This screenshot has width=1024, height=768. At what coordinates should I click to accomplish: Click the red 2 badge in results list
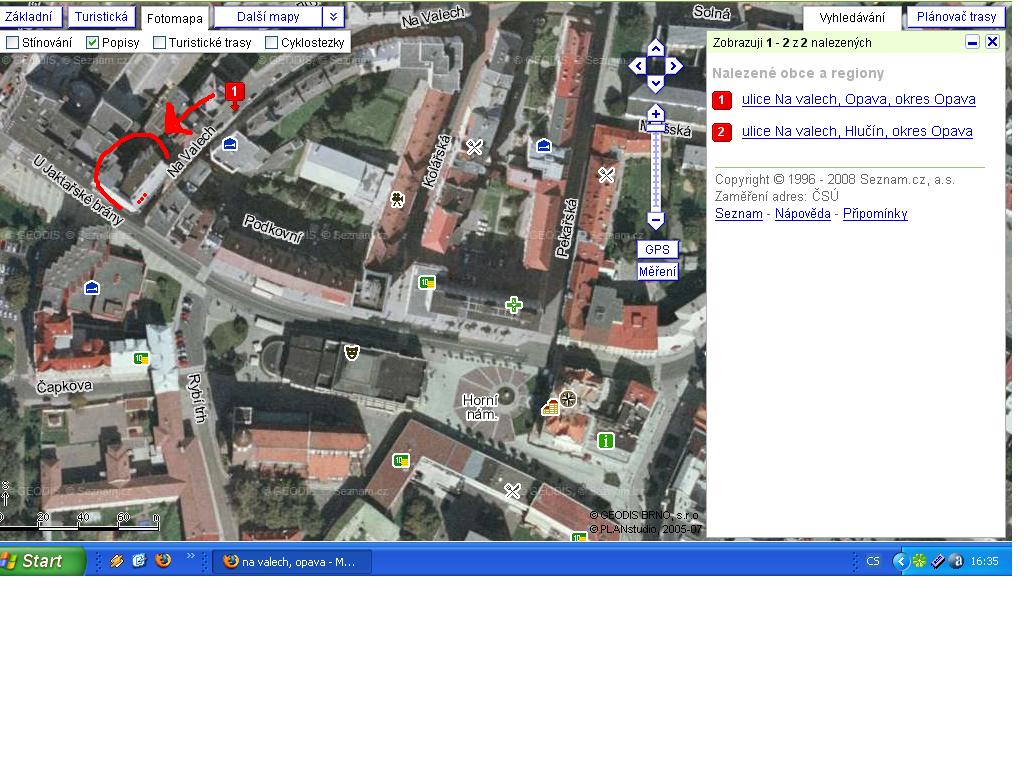(721, 132)
